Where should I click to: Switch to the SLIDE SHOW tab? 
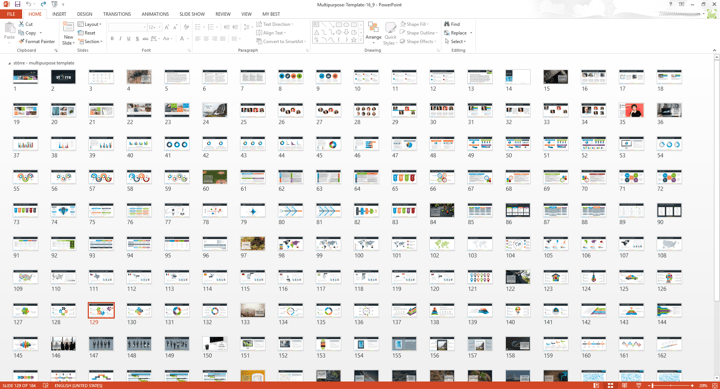(192, 14)
